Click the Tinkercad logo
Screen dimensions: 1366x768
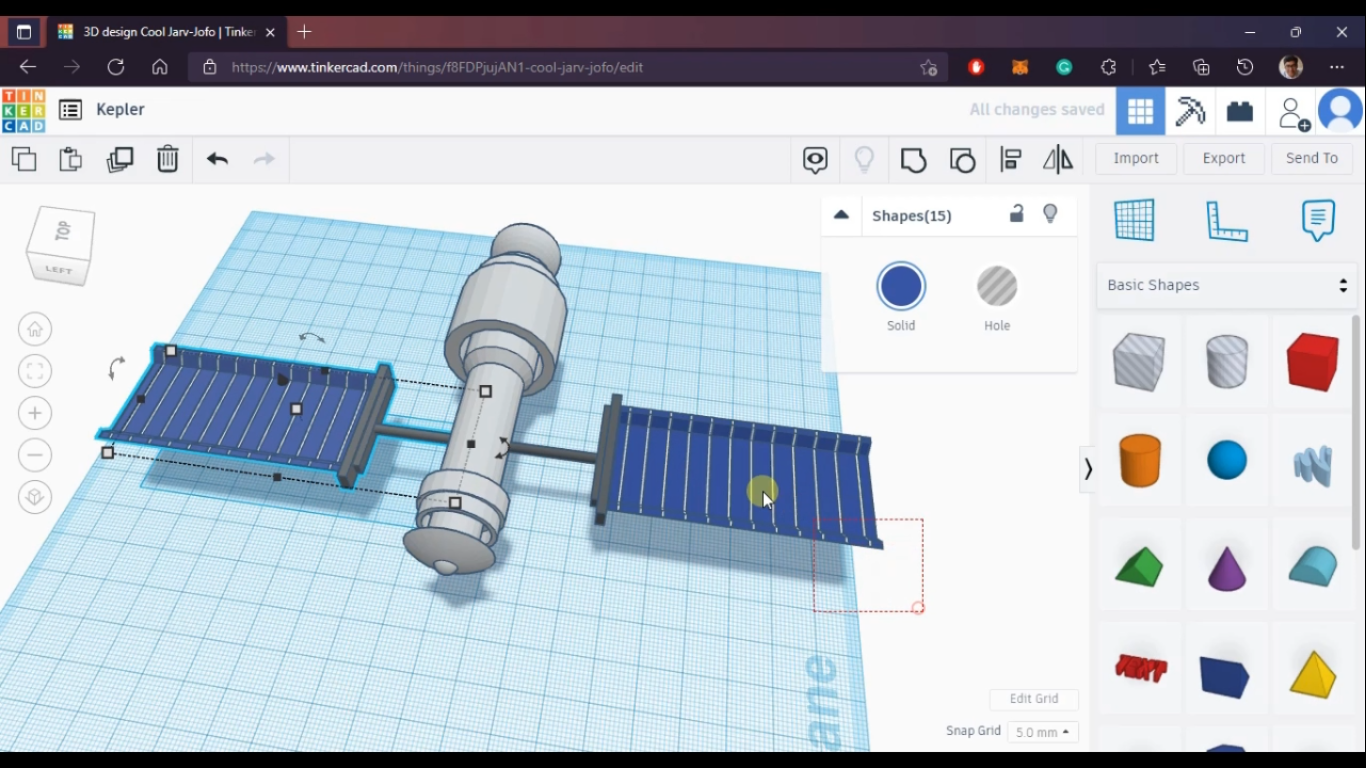pyautogui.click(x=23, y=110)
